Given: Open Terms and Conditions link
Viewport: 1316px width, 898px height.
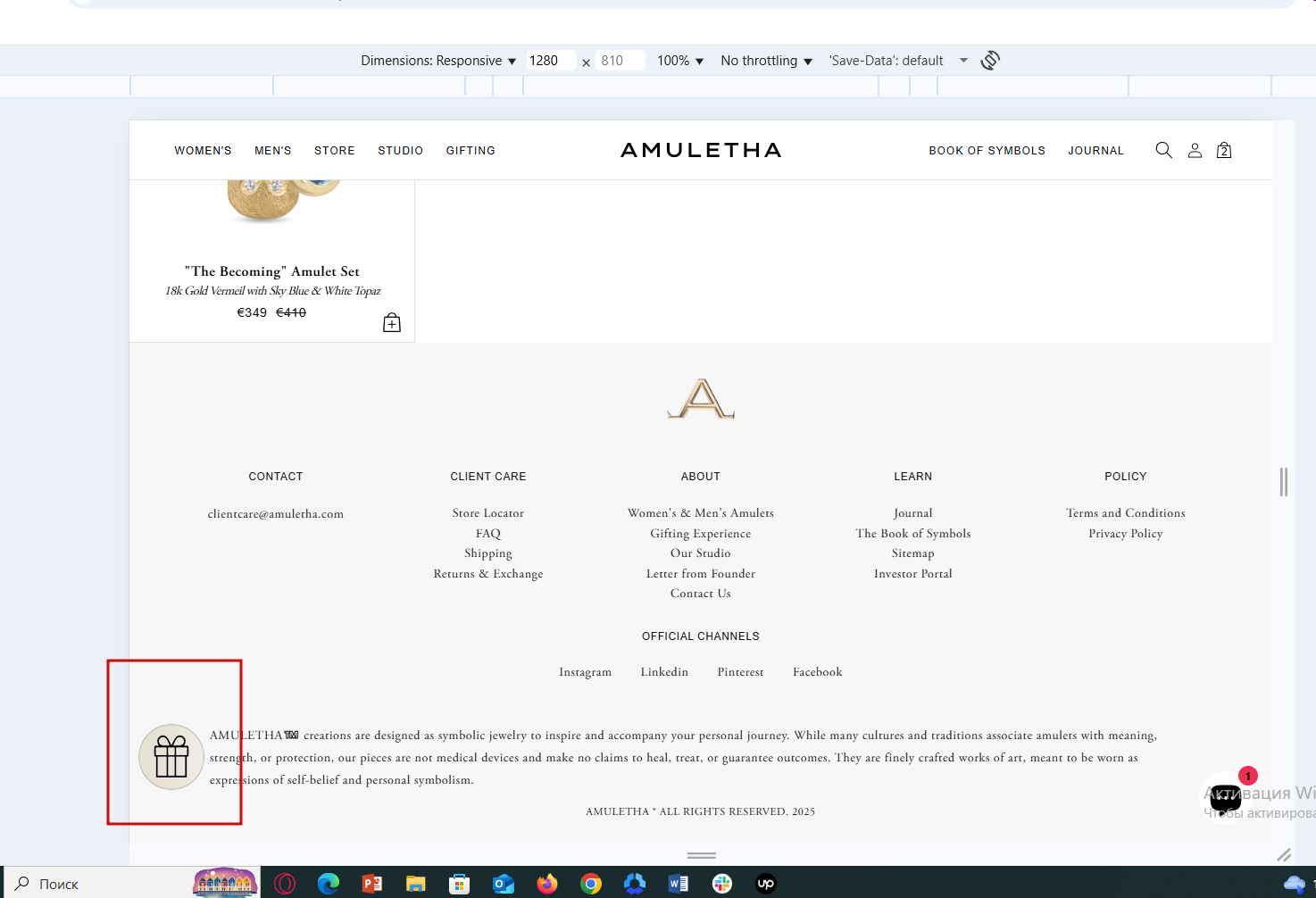Looking at the screenshot, I should coord(1126,513).
